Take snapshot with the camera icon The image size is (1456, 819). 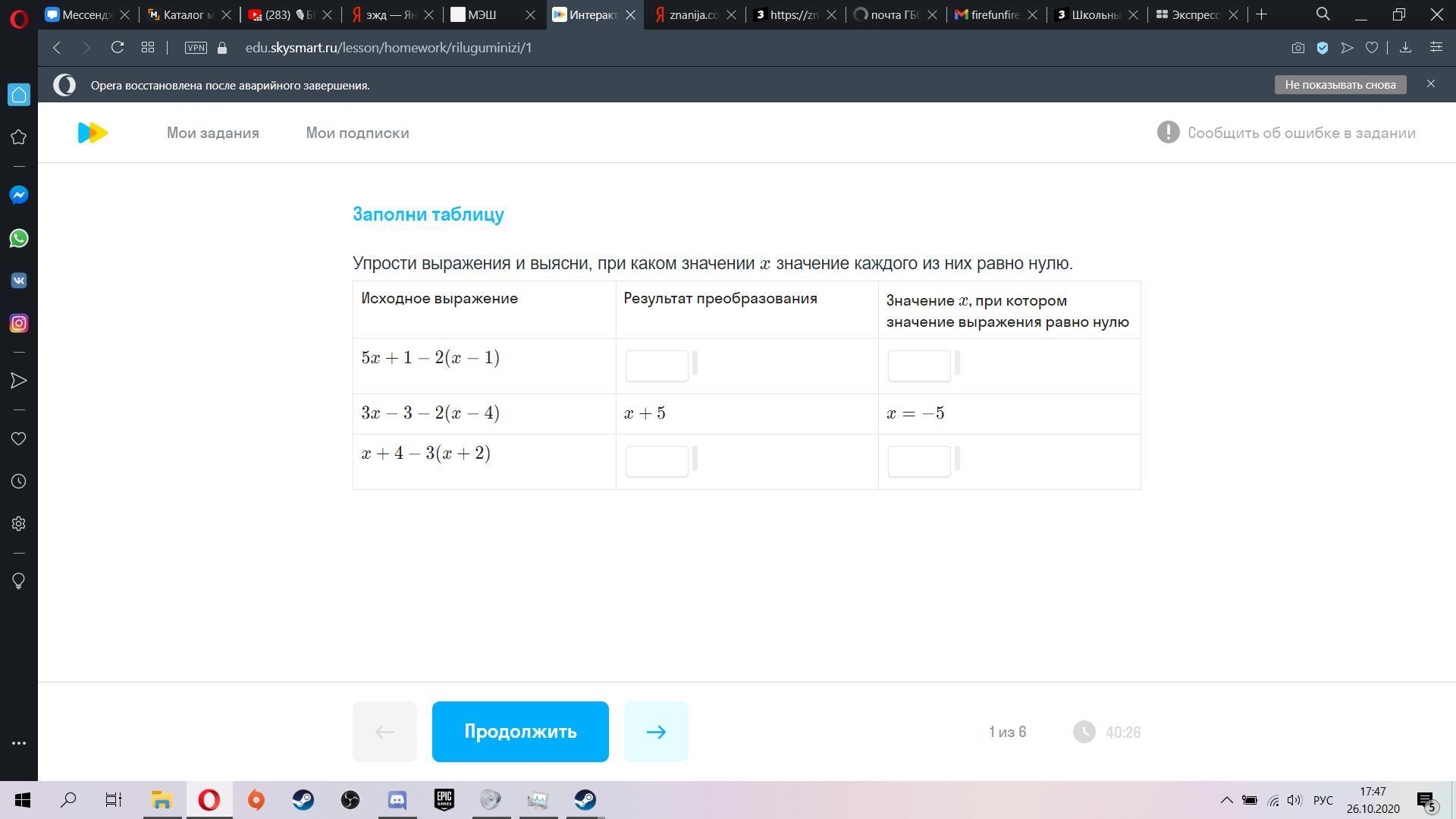click(x=1298, y=48)
